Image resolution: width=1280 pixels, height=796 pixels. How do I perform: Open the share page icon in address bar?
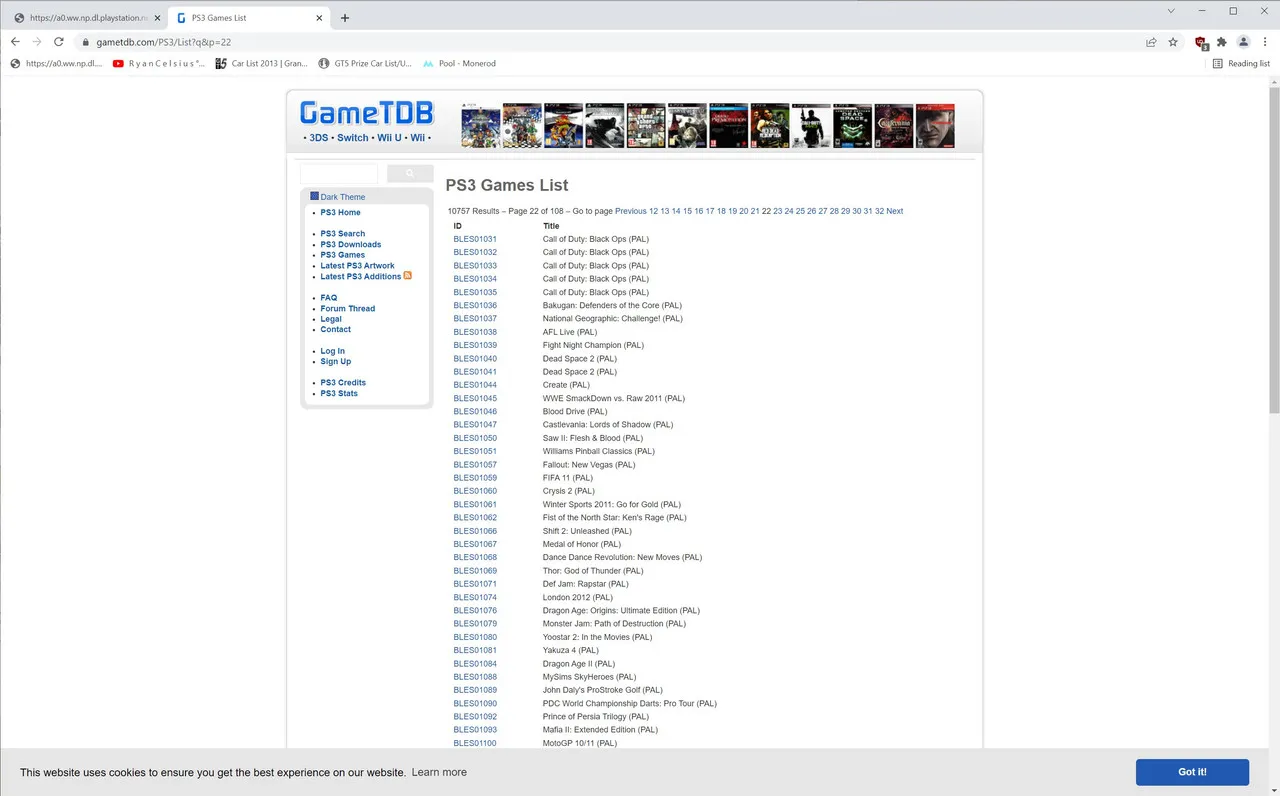pos(1151,42)
